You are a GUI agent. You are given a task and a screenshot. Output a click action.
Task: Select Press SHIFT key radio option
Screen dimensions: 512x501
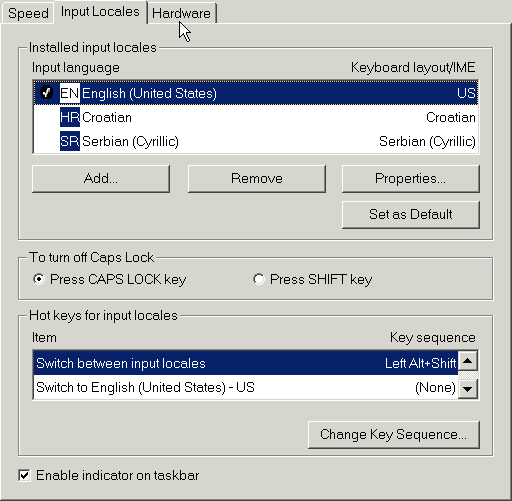[313, 279]
